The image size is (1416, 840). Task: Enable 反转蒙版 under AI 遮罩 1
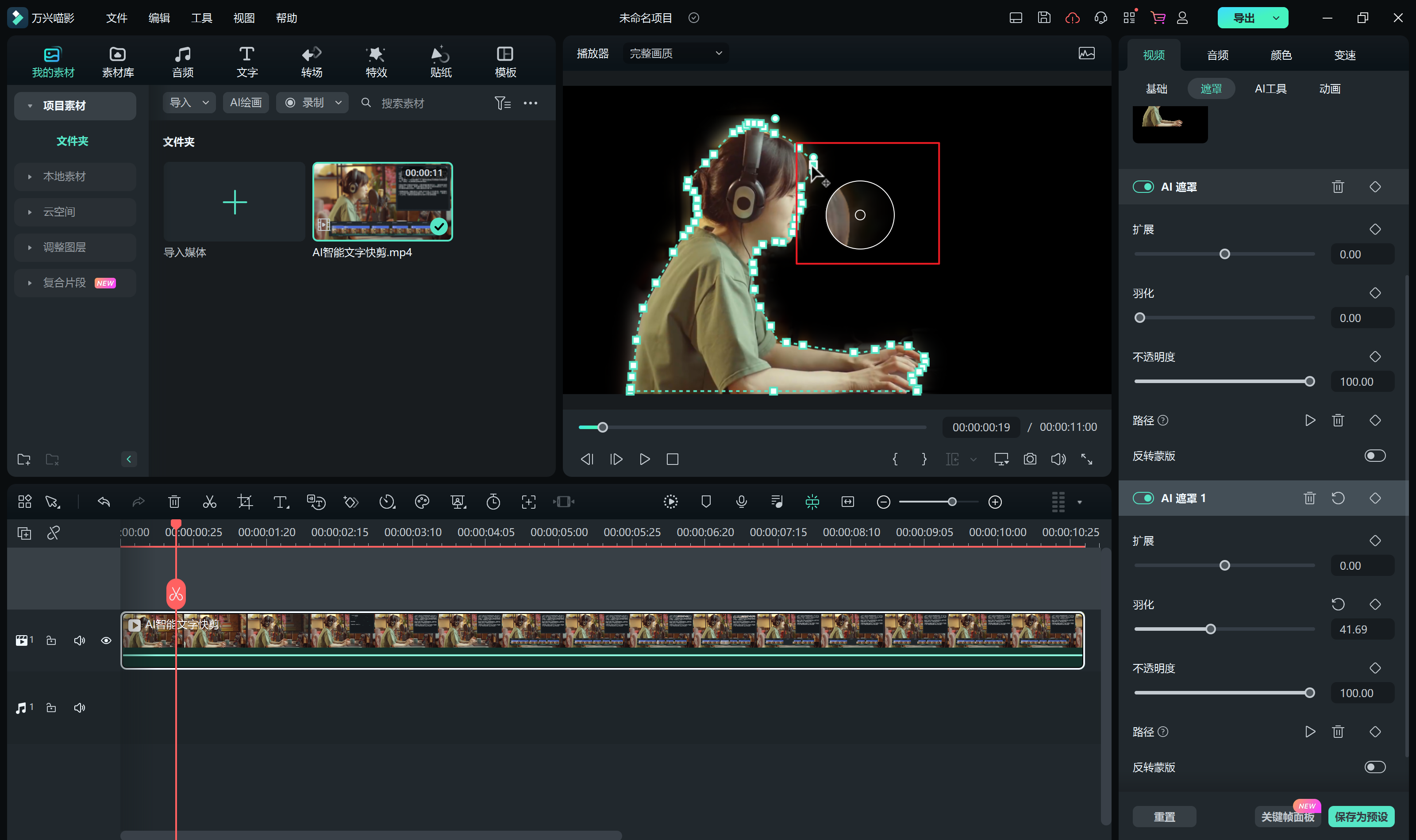coord(1375,767)
